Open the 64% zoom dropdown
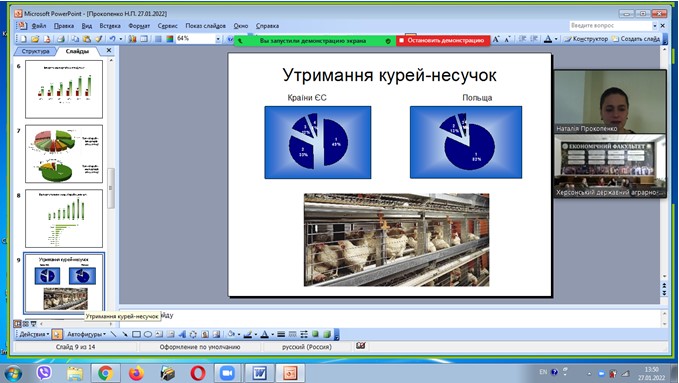This screenshot has width=679, height=383. click(218, 39)
